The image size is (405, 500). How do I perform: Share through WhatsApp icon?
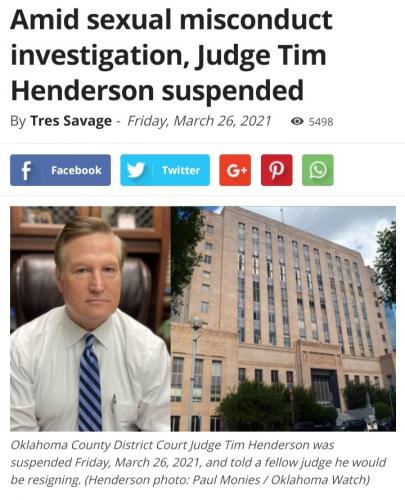coord(318,170)
